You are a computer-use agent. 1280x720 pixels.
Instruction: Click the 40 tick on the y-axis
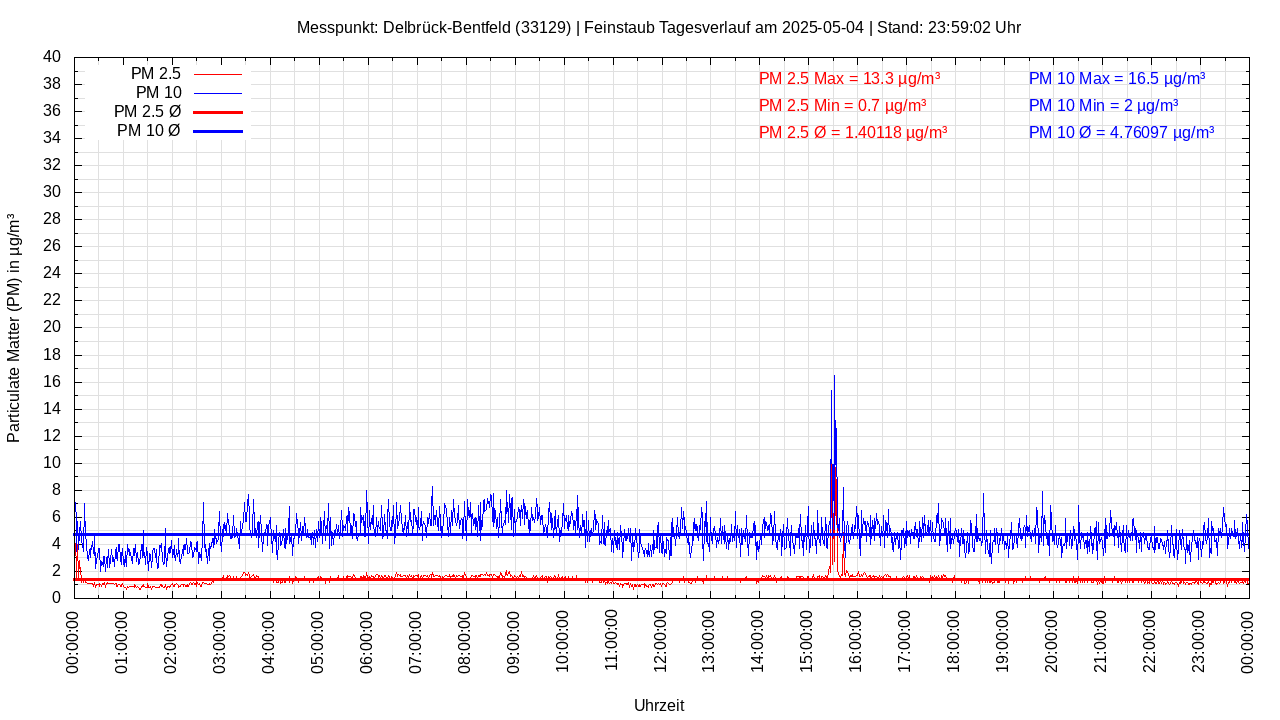click(x=52, y=57)
